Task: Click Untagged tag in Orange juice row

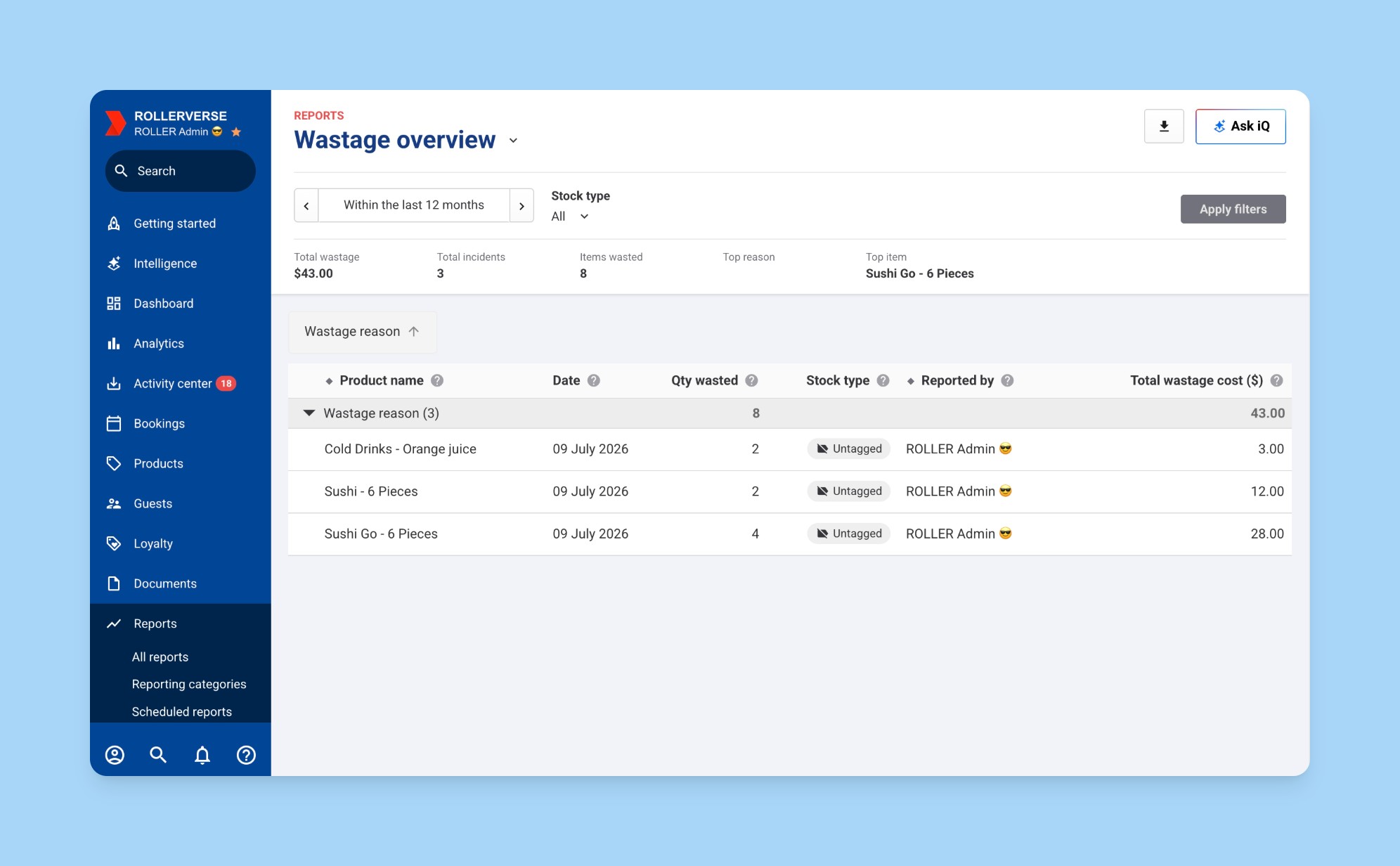Action: pyautogui.click(x=849, y=449)
